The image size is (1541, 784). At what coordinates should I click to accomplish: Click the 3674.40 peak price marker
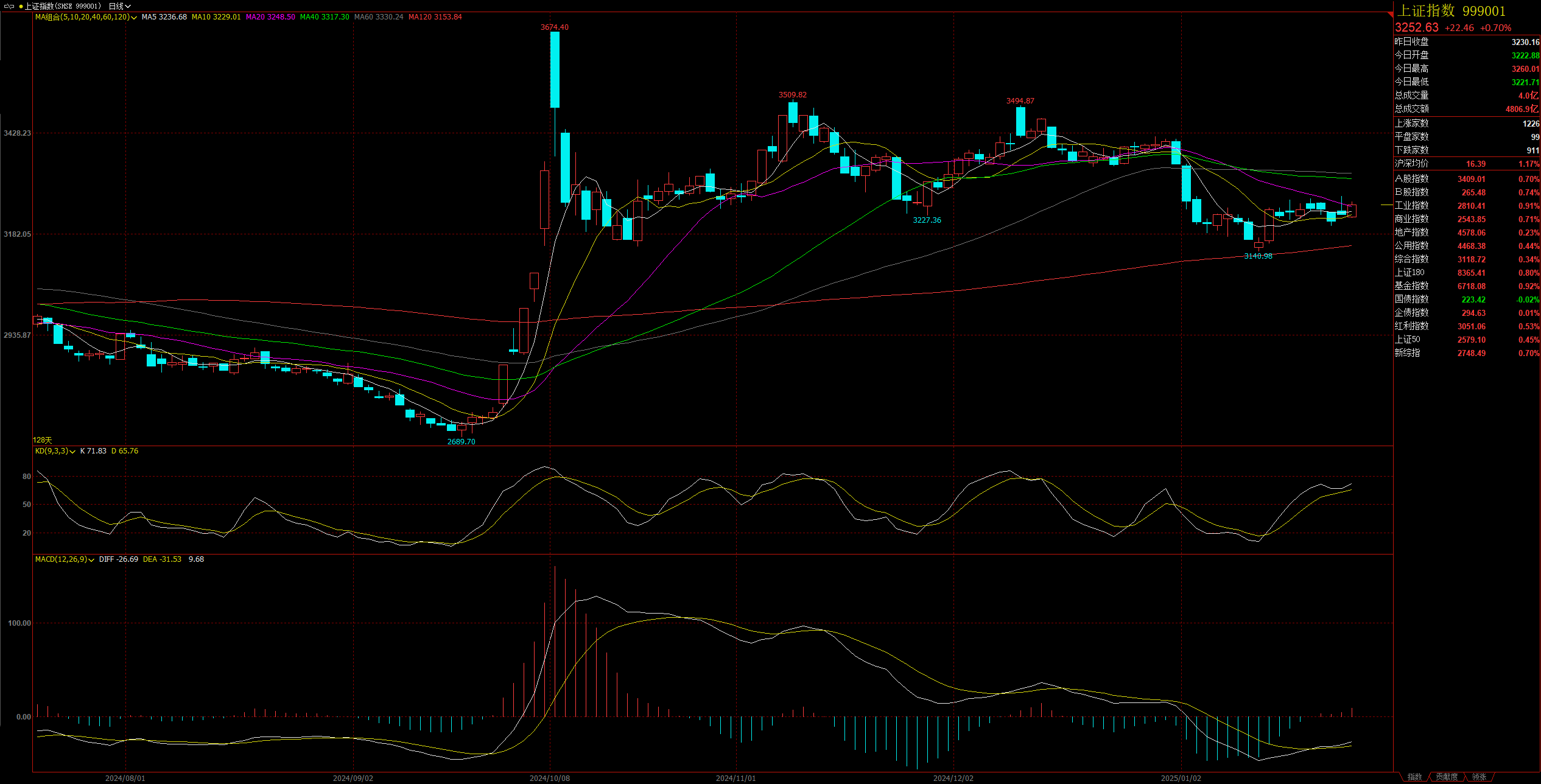coord(554,27)
